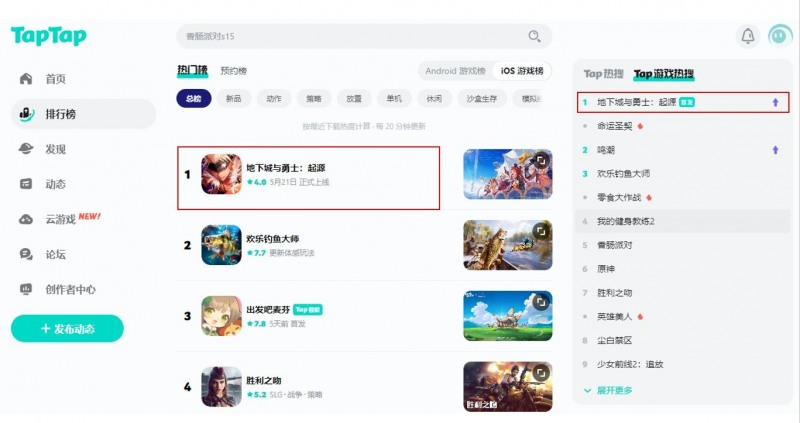Expand the video preview for 出发吧麦芬
Image resolution: width=800 pixels, height=423 pixels.
[541, 302]
